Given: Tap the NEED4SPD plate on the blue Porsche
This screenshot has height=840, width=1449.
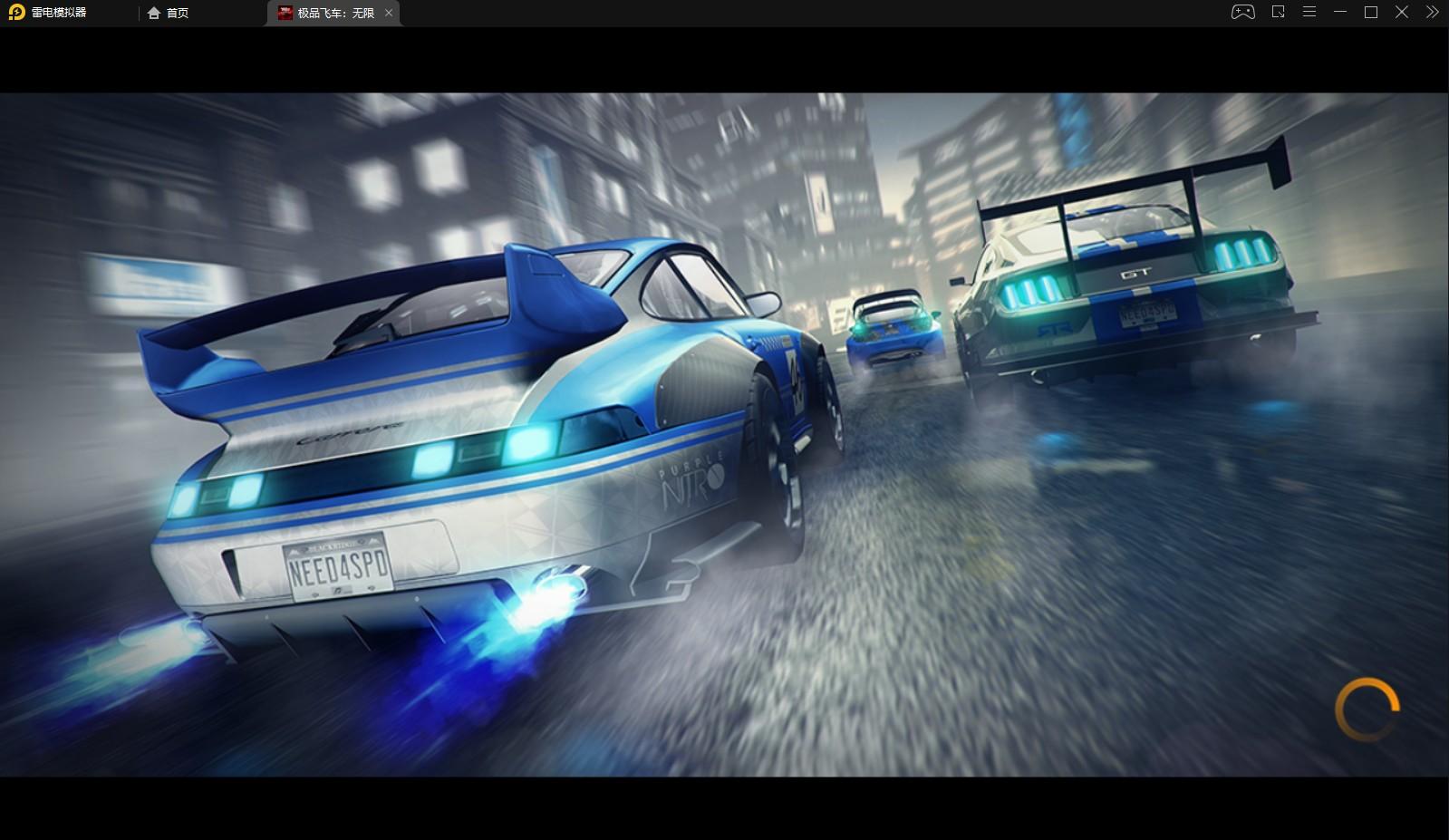Looking at the screenshot, I should point(338,568).
